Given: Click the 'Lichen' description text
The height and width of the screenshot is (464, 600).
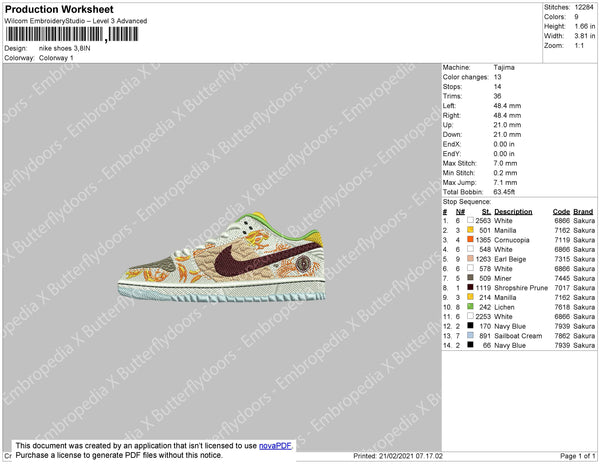Looking at the screenshot, I should 504,307.
